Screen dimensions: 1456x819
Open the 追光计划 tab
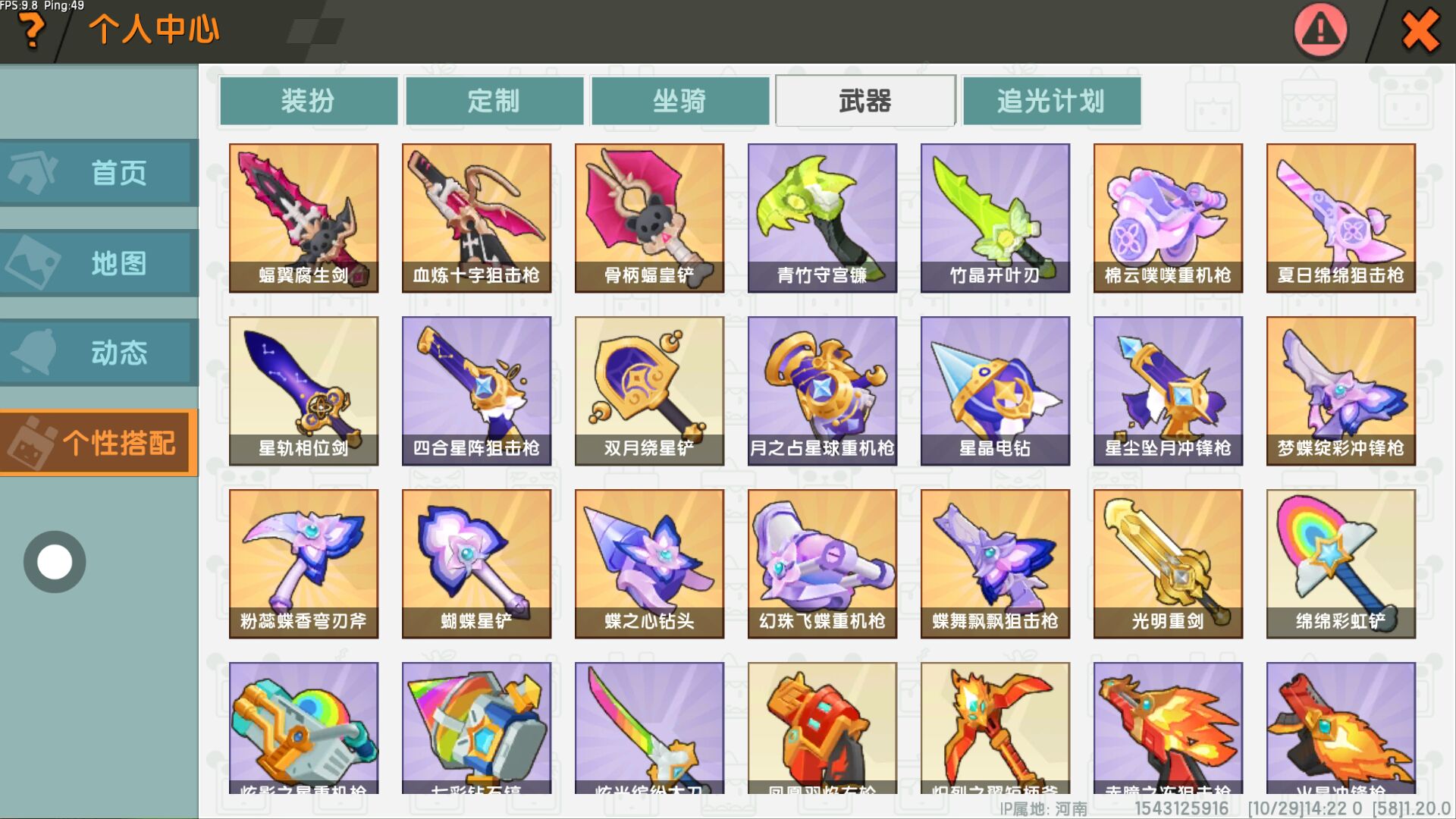[x=1051, y=100]
